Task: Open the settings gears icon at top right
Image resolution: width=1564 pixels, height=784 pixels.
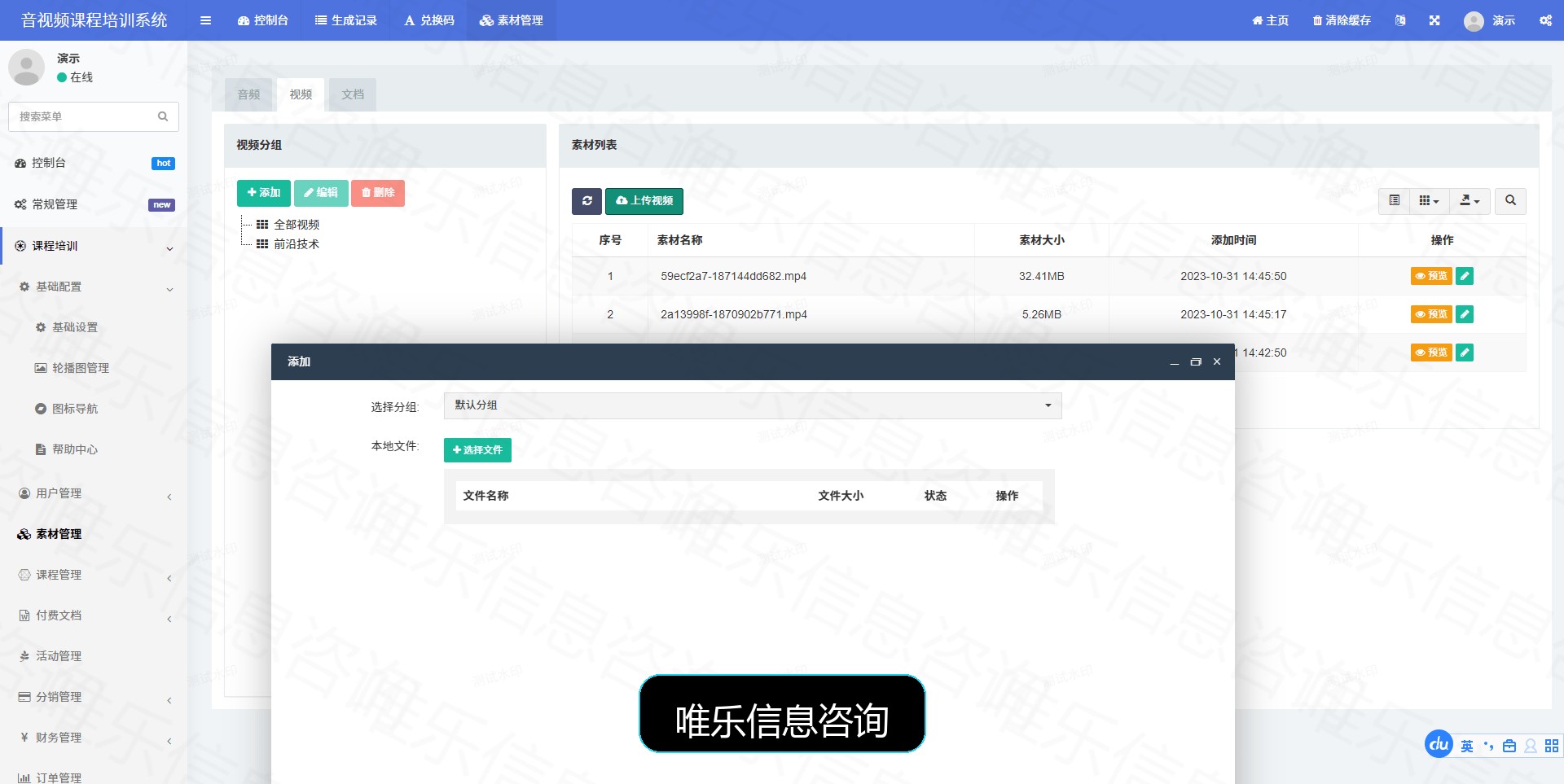Action: 1545,20
